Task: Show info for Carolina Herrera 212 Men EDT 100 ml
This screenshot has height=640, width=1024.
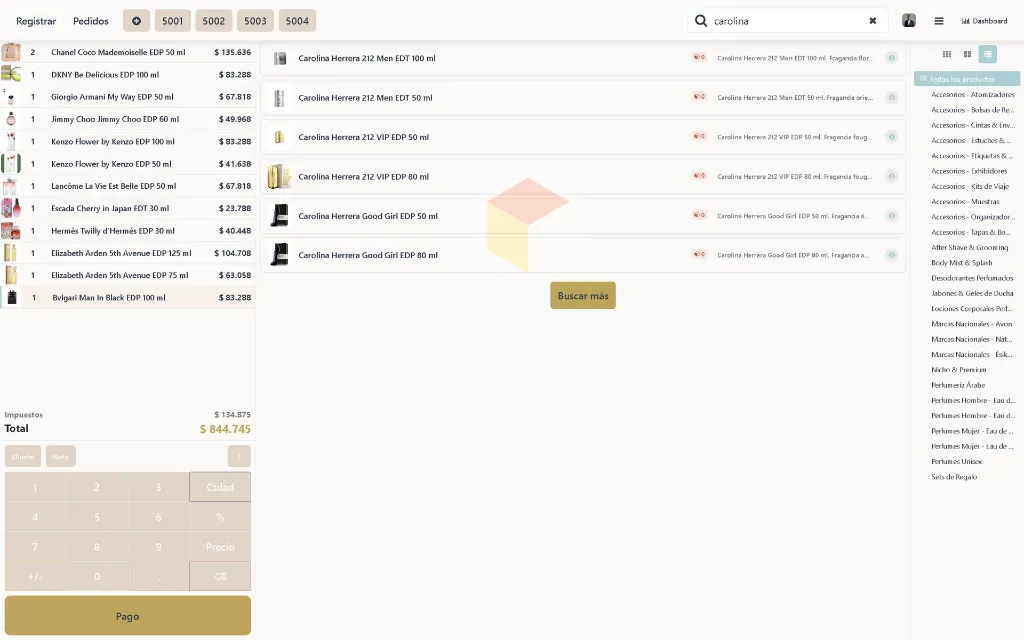Action: point(891,58)
